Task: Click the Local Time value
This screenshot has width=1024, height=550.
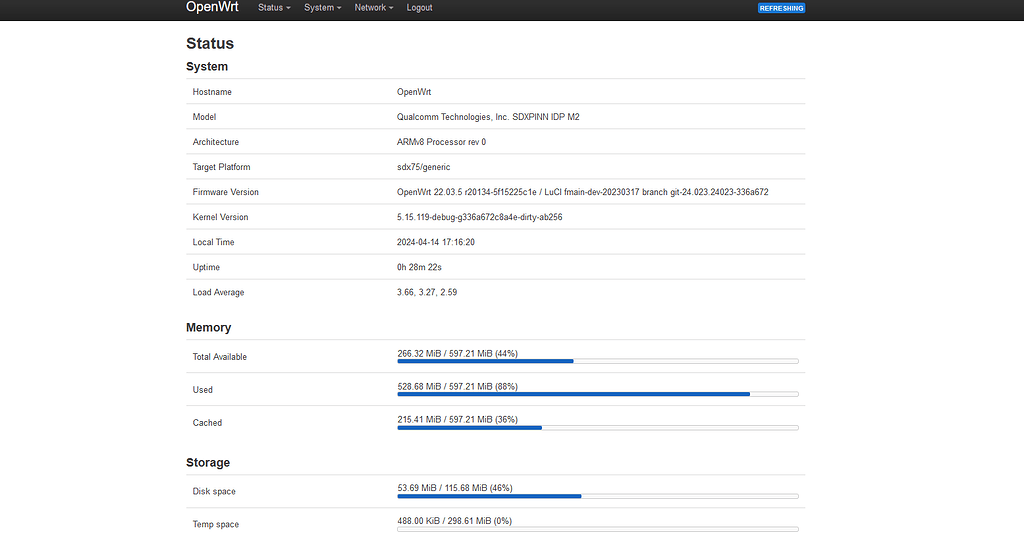Action: coord(435,242)
